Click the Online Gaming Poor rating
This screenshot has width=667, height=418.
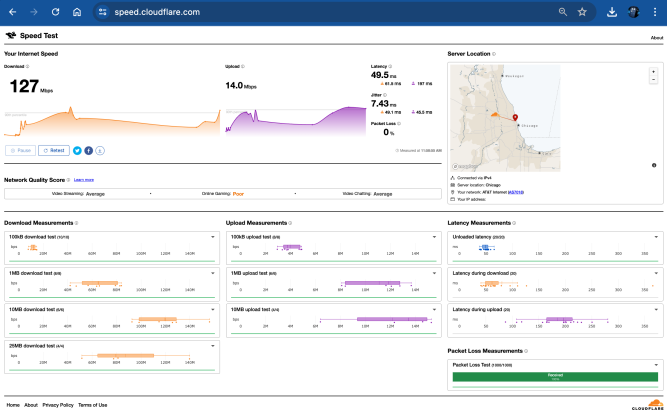pyautogui.click(x=238, y=194)
